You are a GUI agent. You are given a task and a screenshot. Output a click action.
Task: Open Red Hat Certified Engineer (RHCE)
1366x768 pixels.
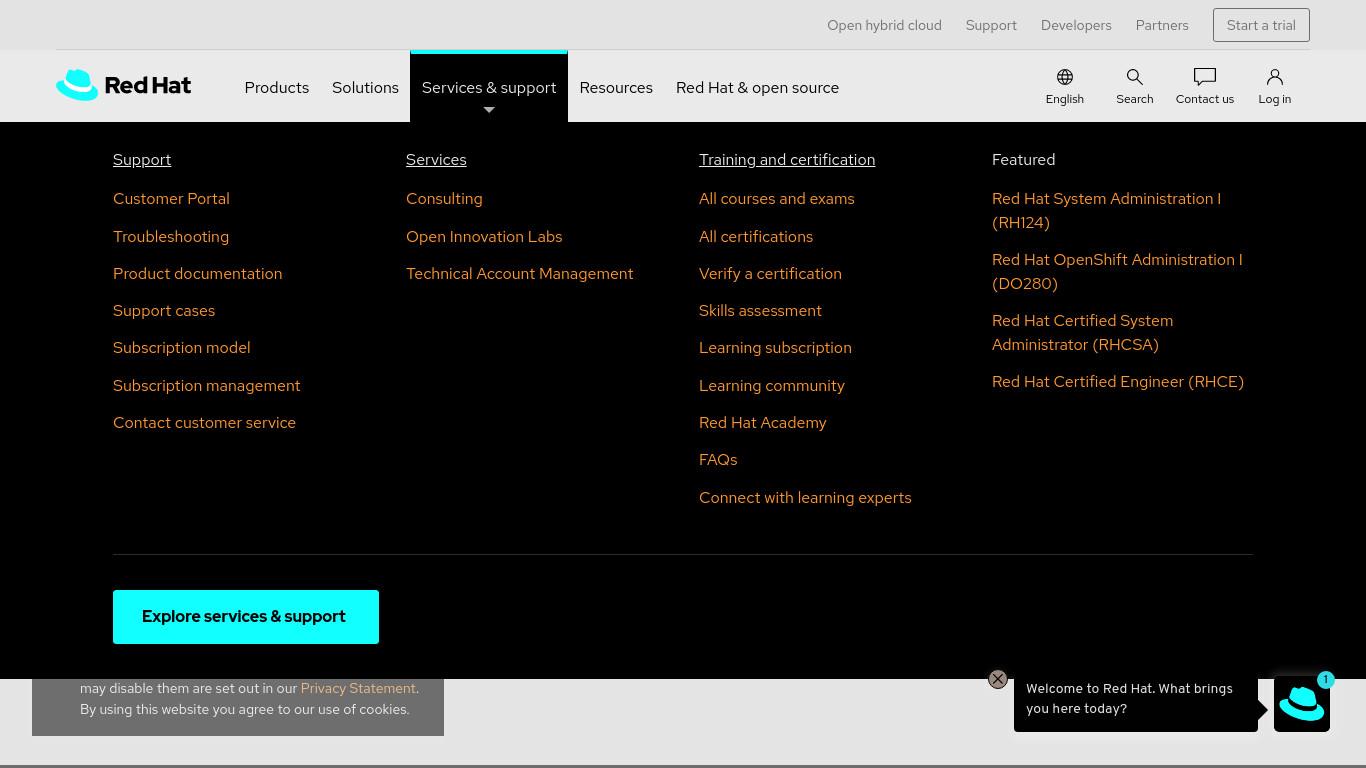pyautogui.click(x=1118, y=382)
